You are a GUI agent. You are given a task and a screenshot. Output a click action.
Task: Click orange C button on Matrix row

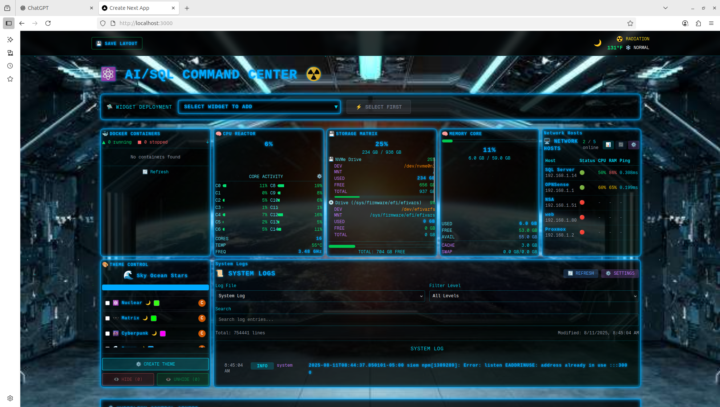pyautogui.click(x=202, y=318)
